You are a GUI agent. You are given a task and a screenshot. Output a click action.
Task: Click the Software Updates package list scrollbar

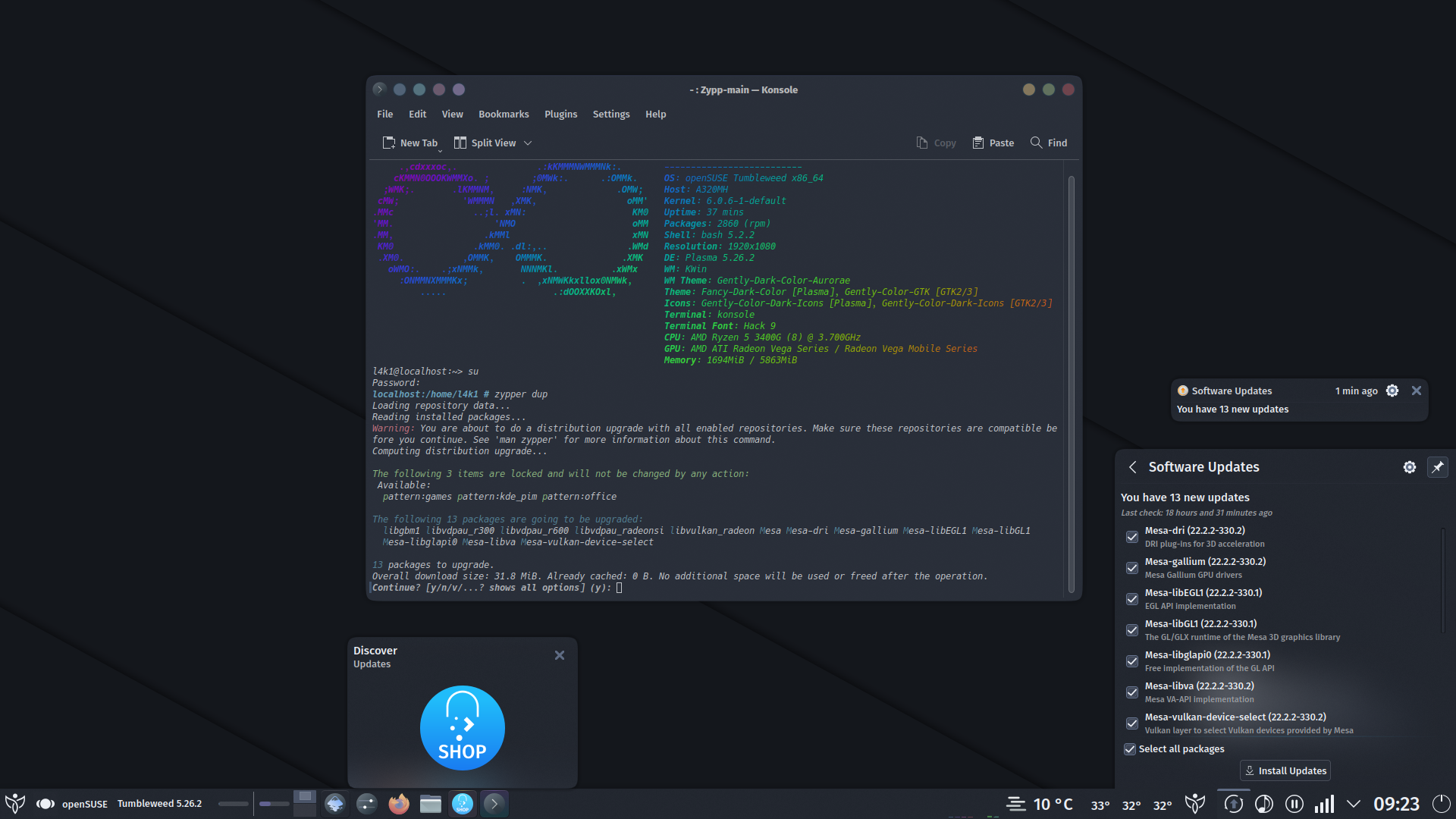1442,581
